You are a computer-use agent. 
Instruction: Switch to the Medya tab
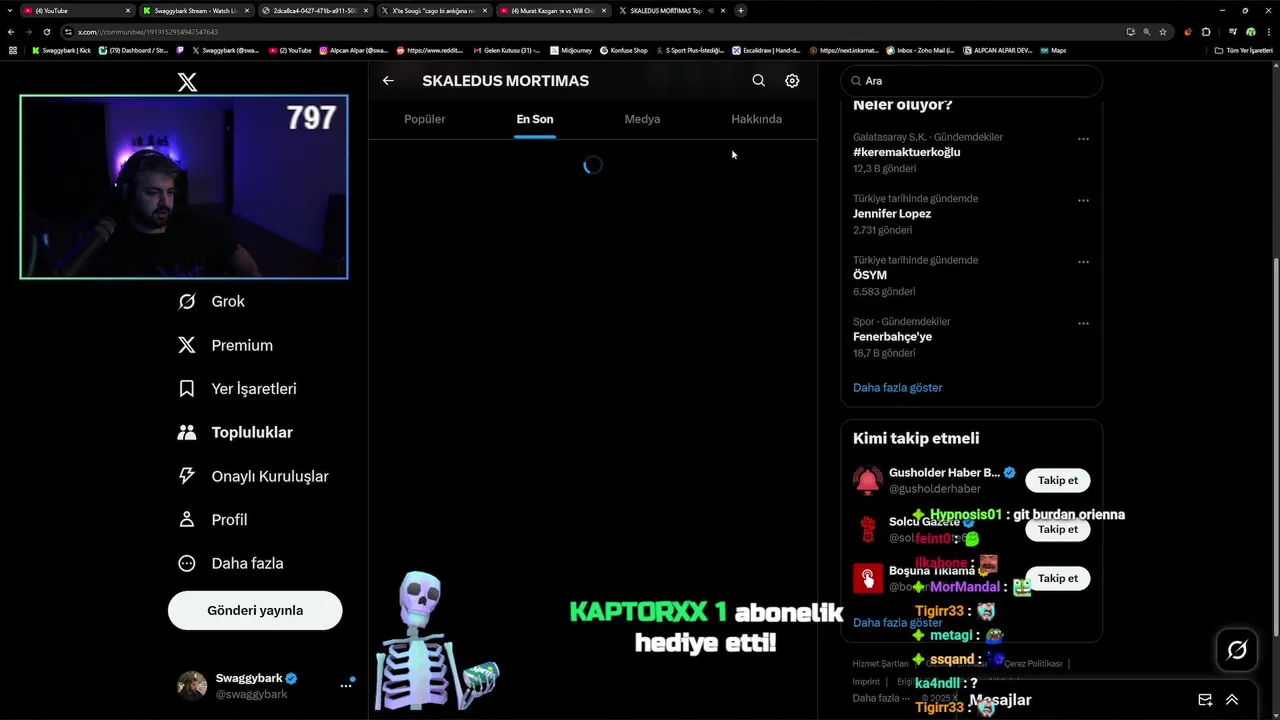tap(642, 119)
